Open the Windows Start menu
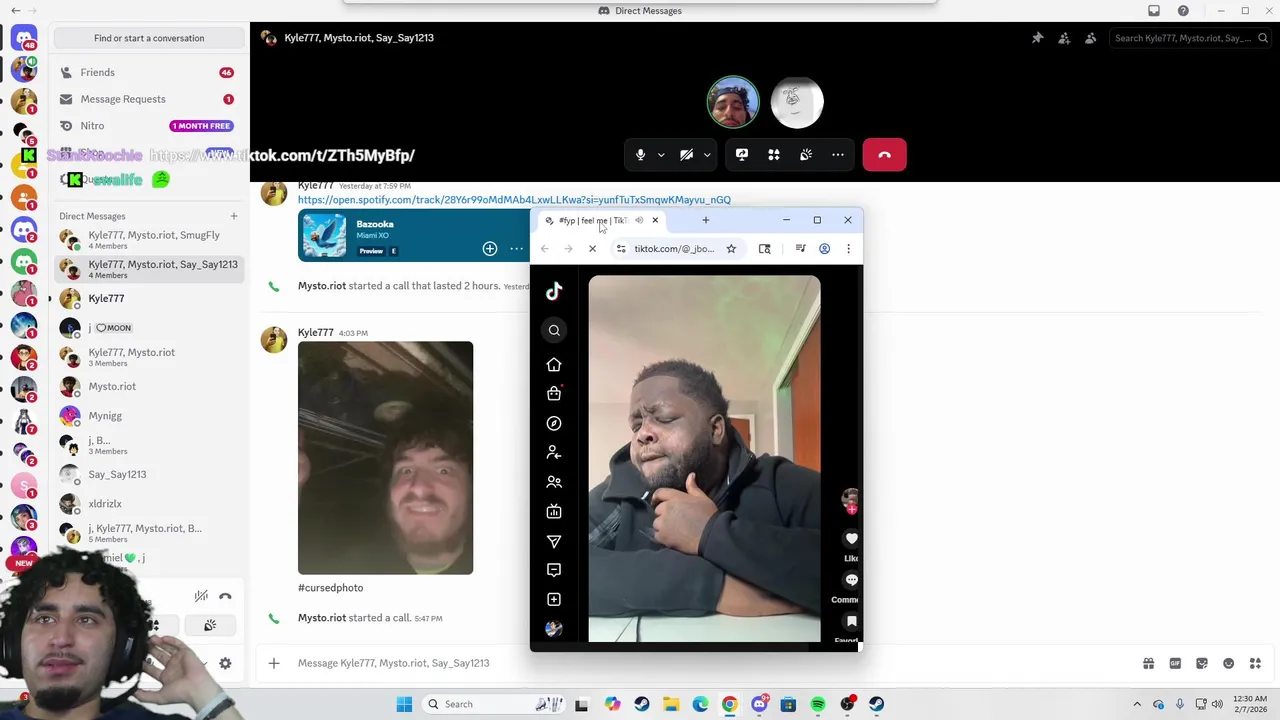This screenshot has height=720, width=1280. (x=404, y=704)
